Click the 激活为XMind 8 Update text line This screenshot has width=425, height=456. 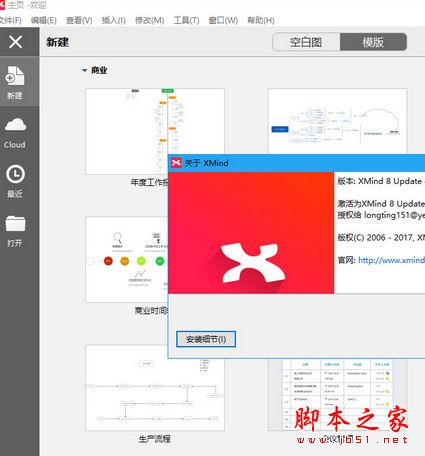(381, 203)
